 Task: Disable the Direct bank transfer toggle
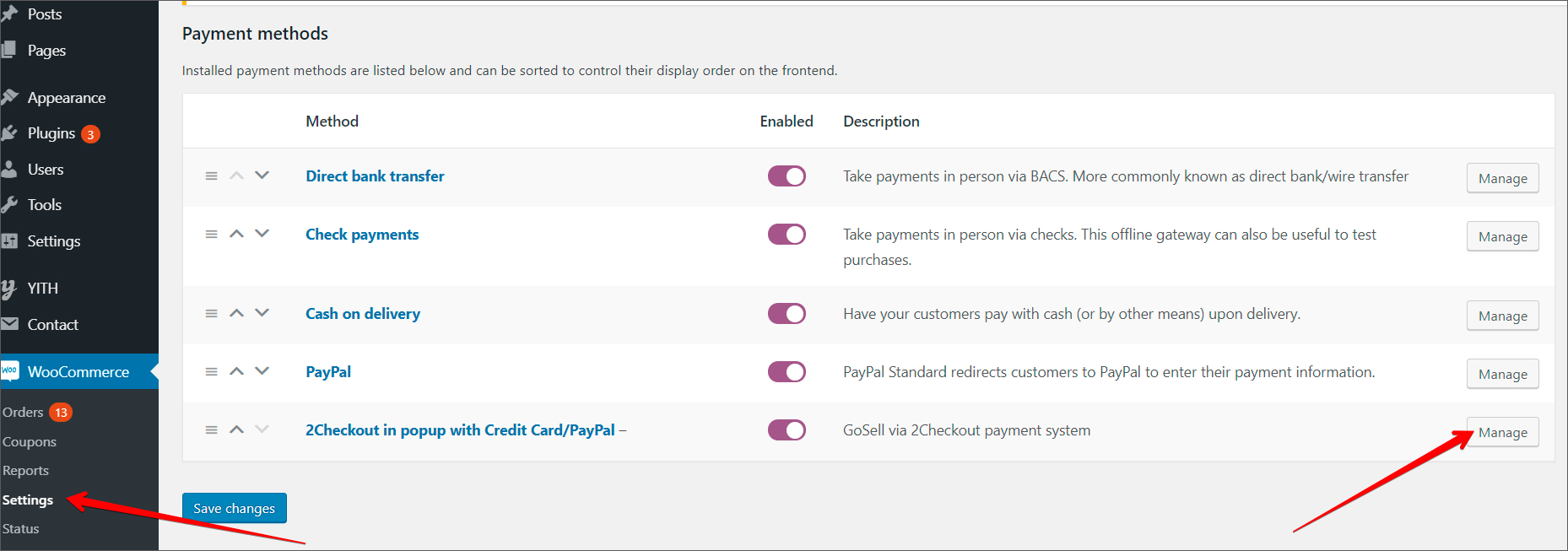tap(787, 176)
